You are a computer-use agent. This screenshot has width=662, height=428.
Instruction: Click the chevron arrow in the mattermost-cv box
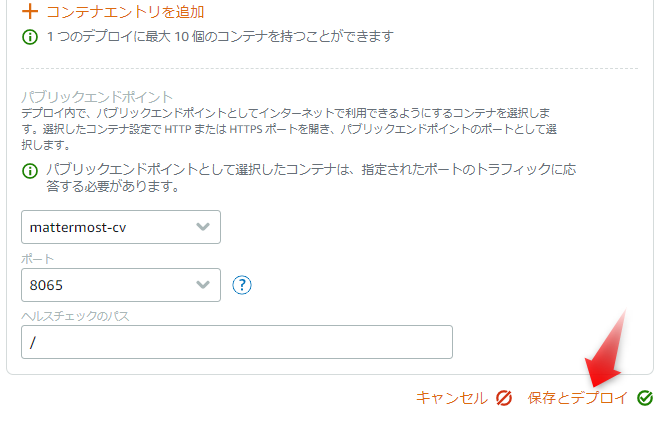pos(204,227)
